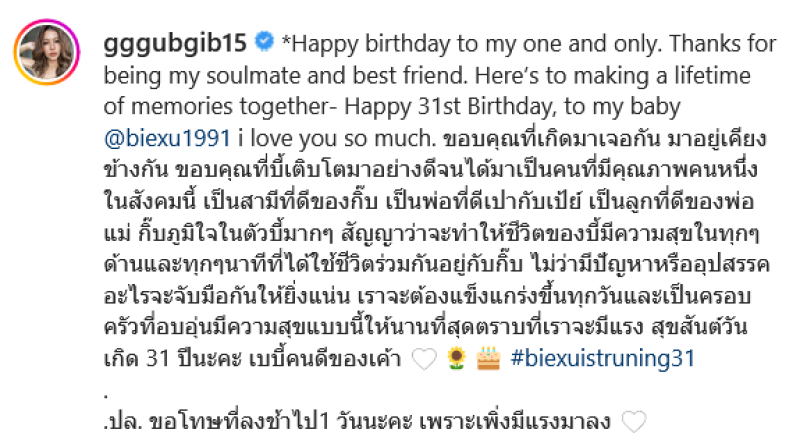Click the blue verified badge
Screen dimensions: 800x447
(x=264, y=41)
